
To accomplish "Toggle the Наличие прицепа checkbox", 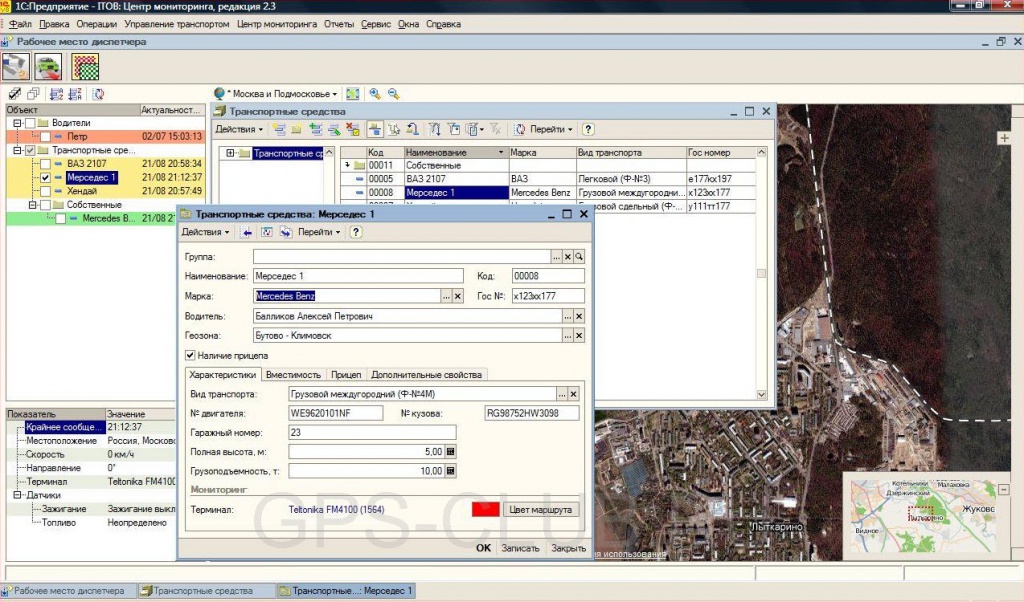I will pyautogui.click(x=190, y=355).
